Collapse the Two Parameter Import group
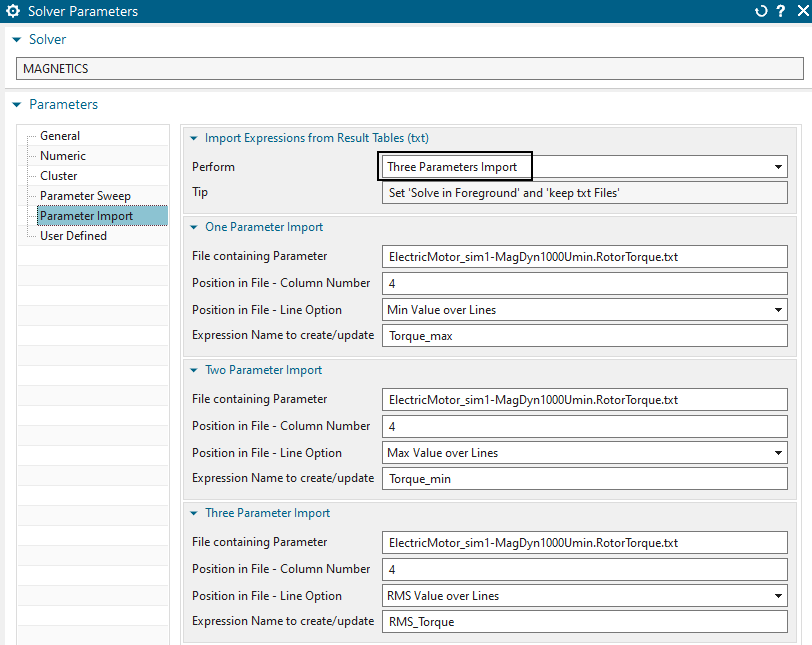 (x=193, y=370)
